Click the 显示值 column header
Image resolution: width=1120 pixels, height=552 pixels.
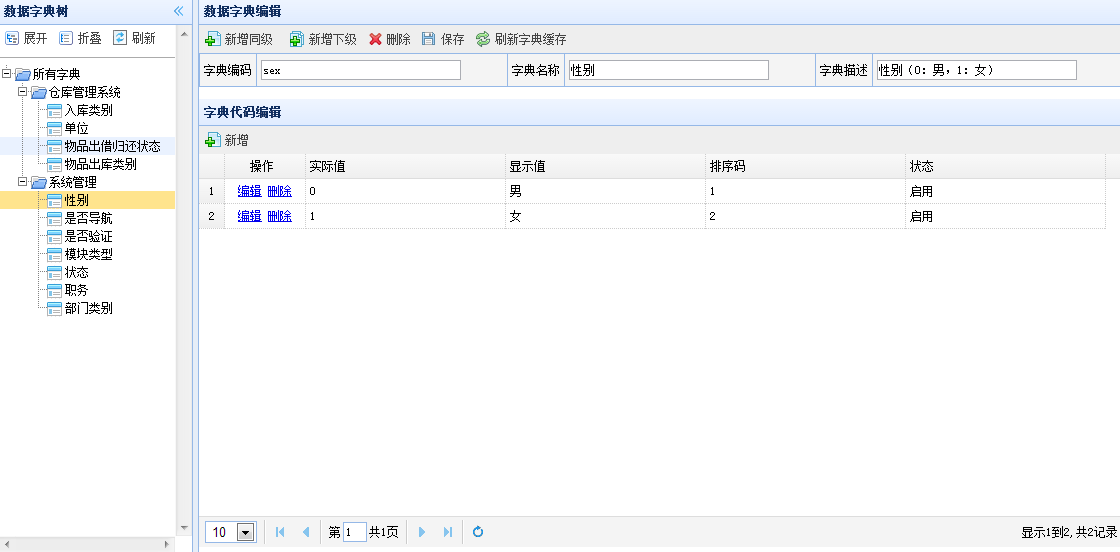tap(605, 166)
